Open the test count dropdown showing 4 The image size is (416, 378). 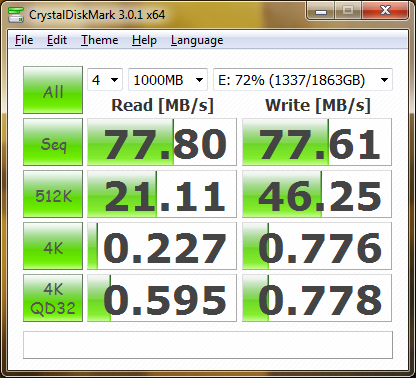[x=105, y=80]
